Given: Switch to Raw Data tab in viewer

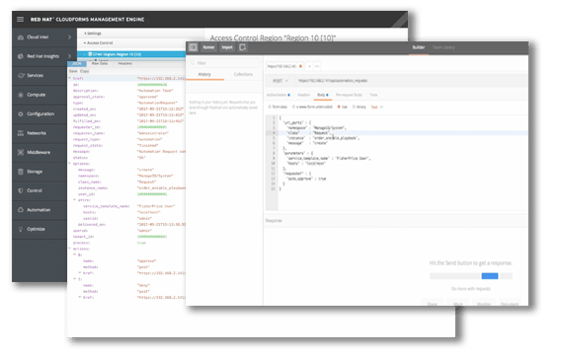Looking at the screenshot, I should 99,63.
